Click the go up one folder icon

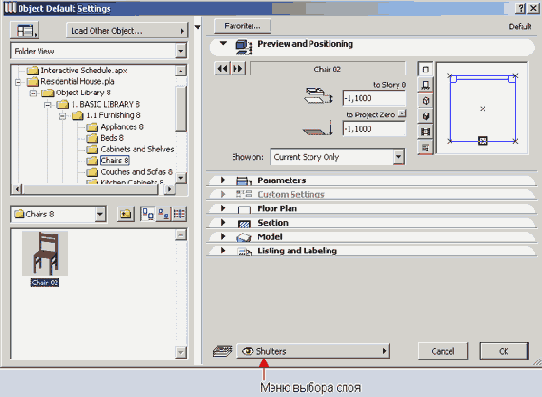point(125,214)
